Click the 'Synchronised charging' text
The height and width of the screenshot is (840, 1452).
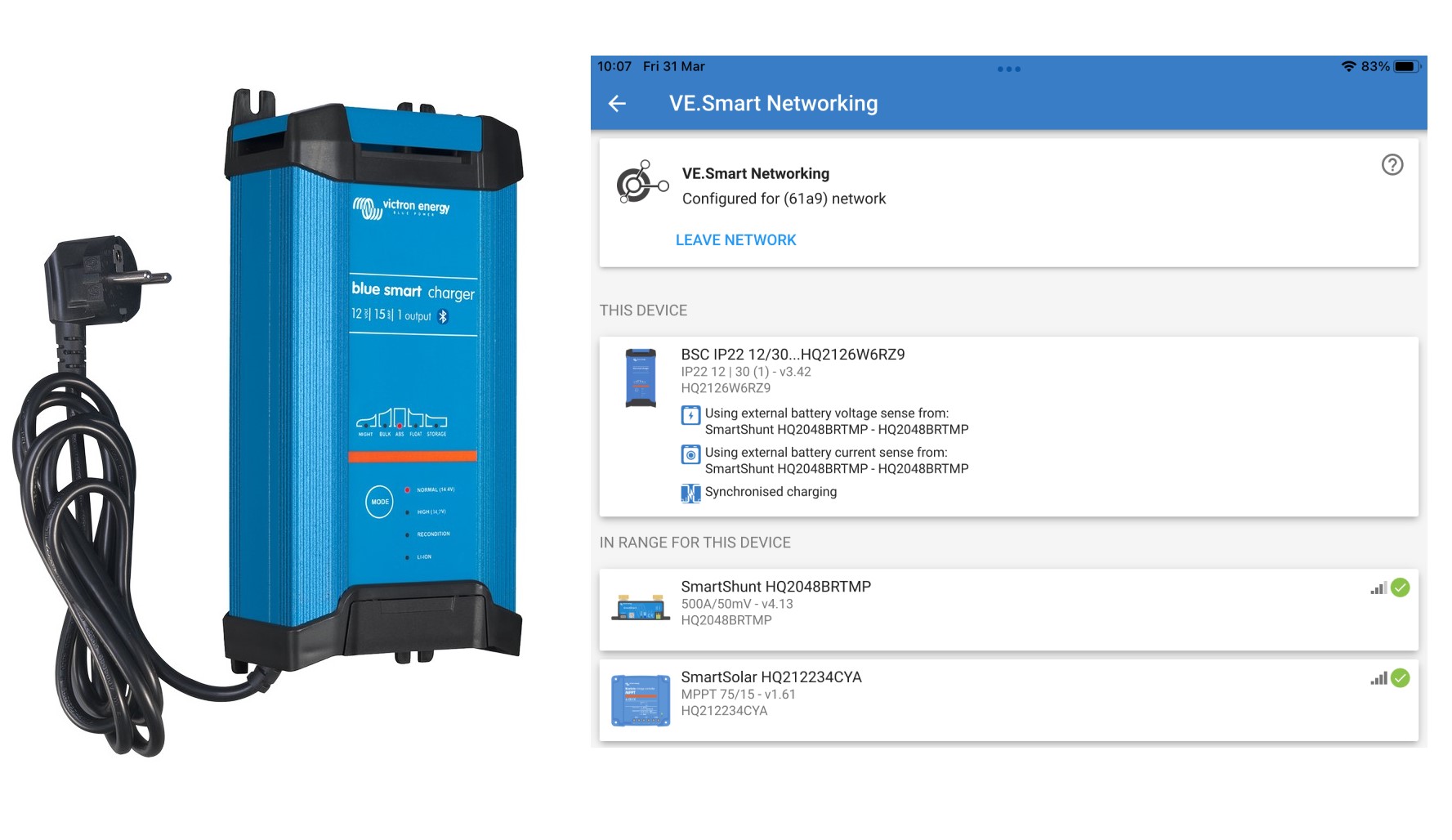point(771,492)
